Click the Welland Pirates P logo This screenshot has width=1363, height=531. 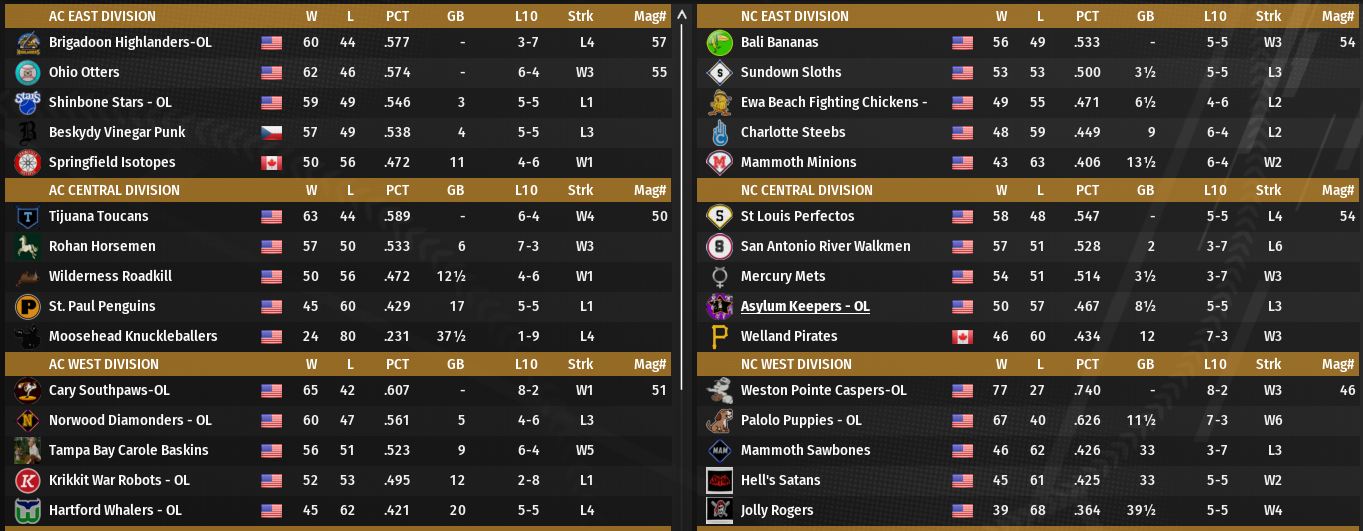click(719, 337)
